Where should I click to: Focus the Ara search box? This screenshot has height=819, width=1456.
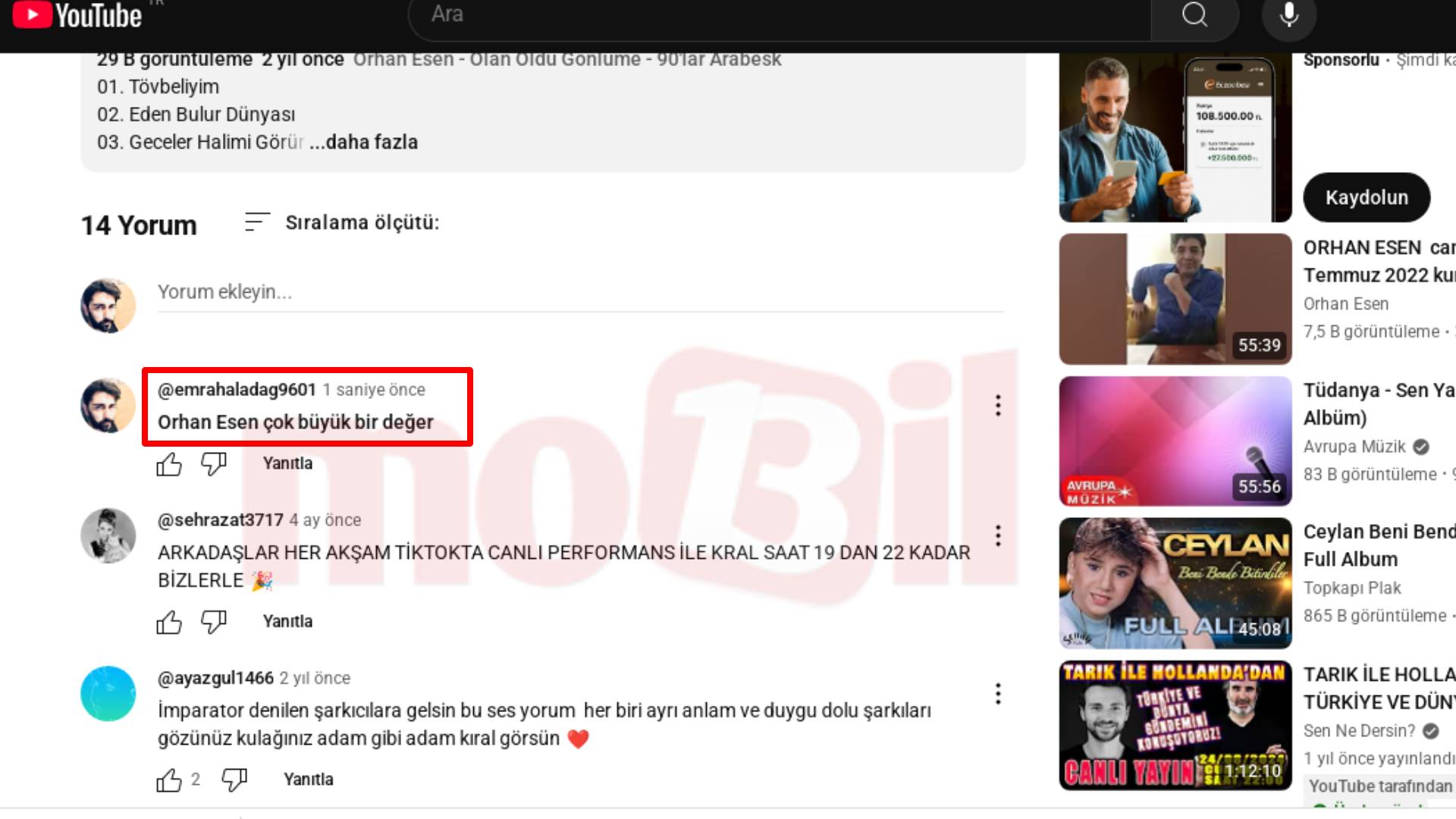(781, 15)
